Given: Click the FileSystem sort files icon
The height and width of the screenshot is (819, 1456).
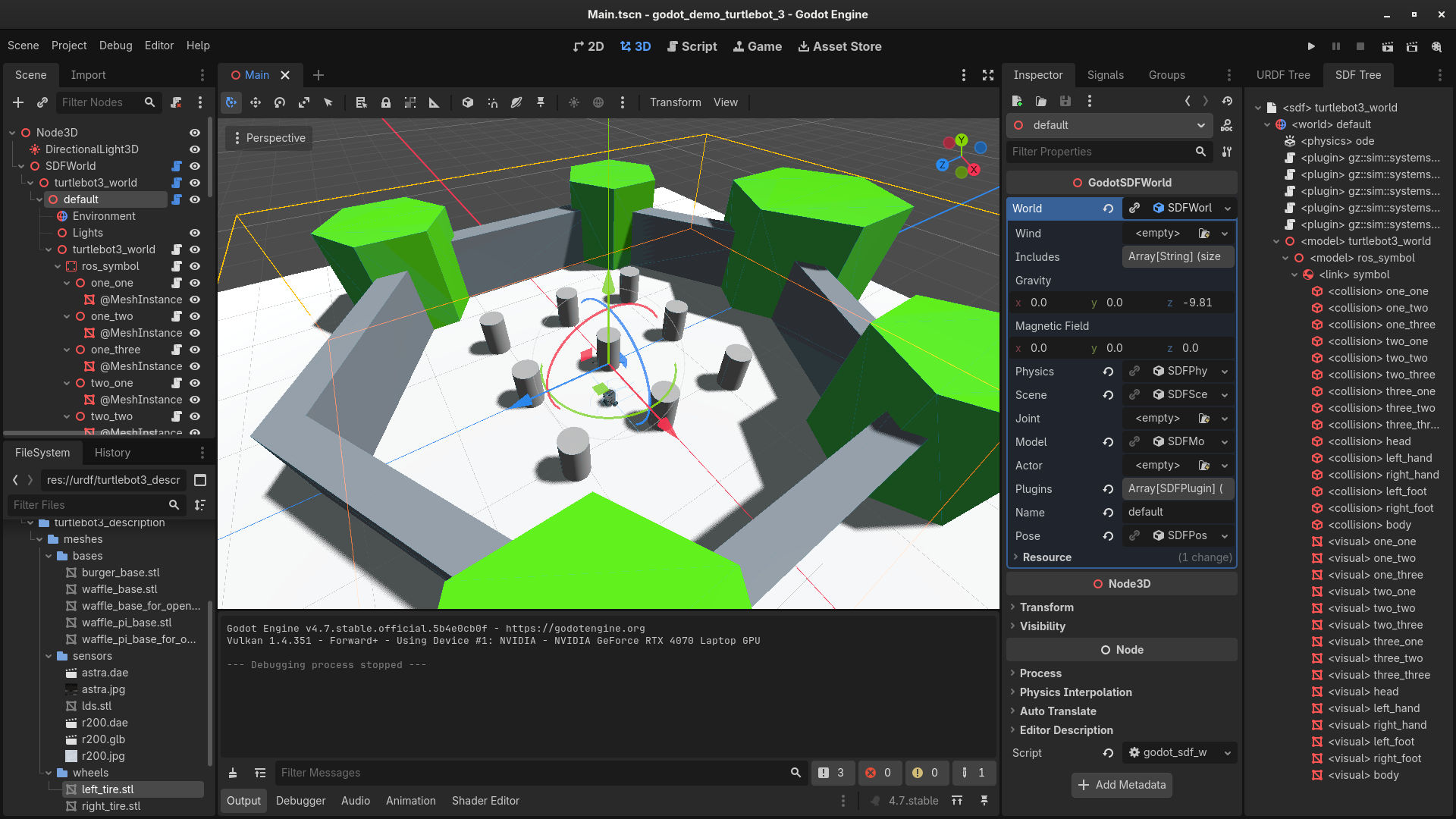Looking at the screenshot, I should coord(200,505).
